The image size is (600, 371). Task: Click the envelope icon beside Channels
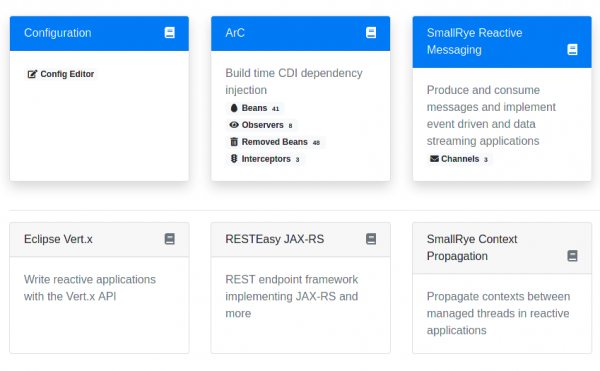click(x=434, y=159)
